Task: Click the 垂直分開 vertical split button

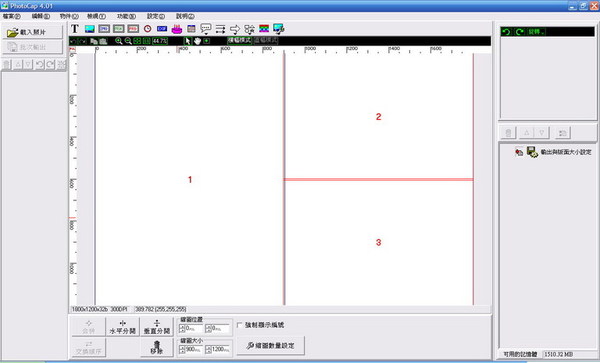Action: pyautogui.click(x=157, y=327)
